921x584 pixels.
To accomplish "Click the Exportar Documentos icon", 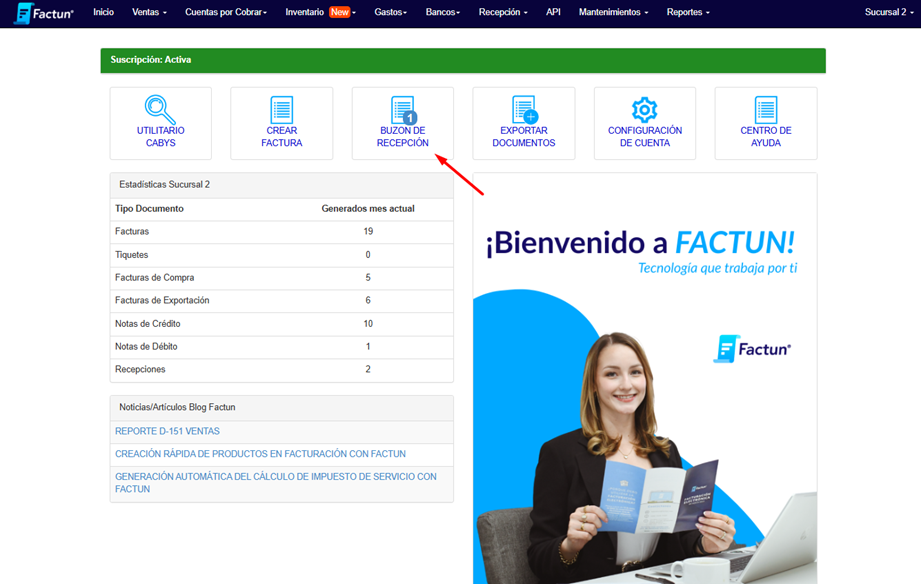I will coord(525,110).
